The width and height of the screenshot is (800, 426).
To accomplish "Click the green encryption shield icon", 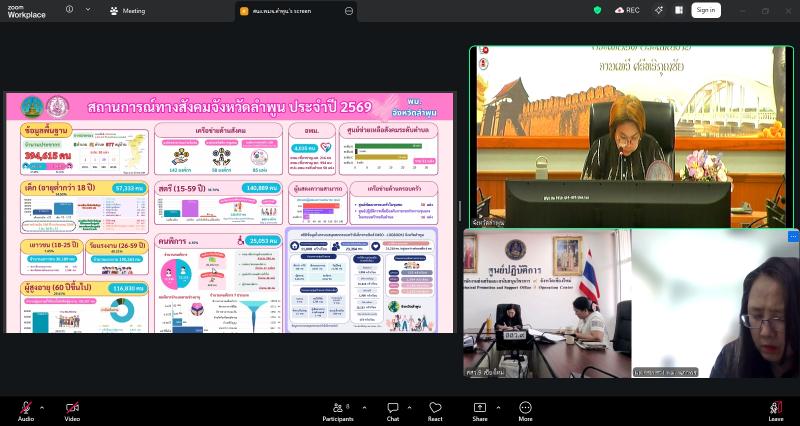I will 597,10.
